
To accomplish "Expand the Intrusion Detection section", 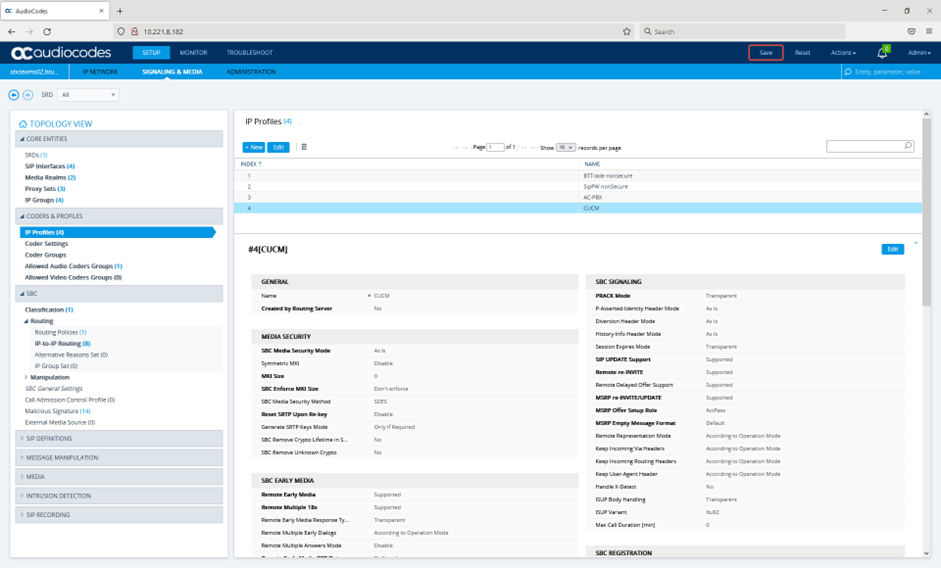I will click(119, 496).
